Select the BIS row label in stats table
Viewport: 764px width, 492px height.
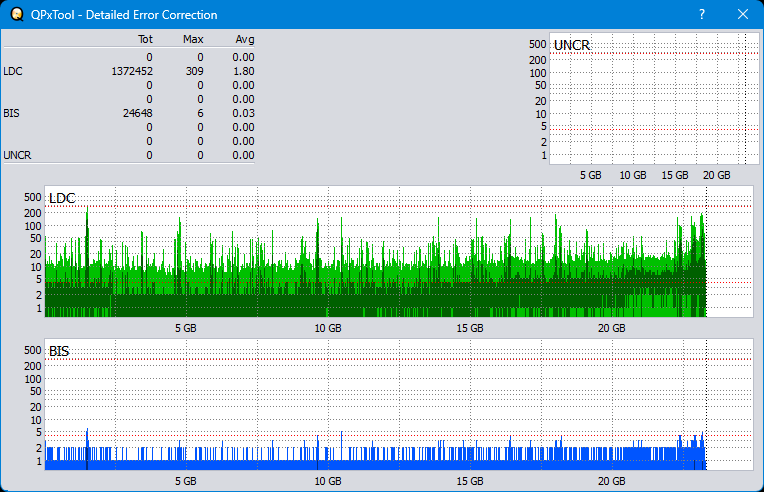[x=11, y=113]
